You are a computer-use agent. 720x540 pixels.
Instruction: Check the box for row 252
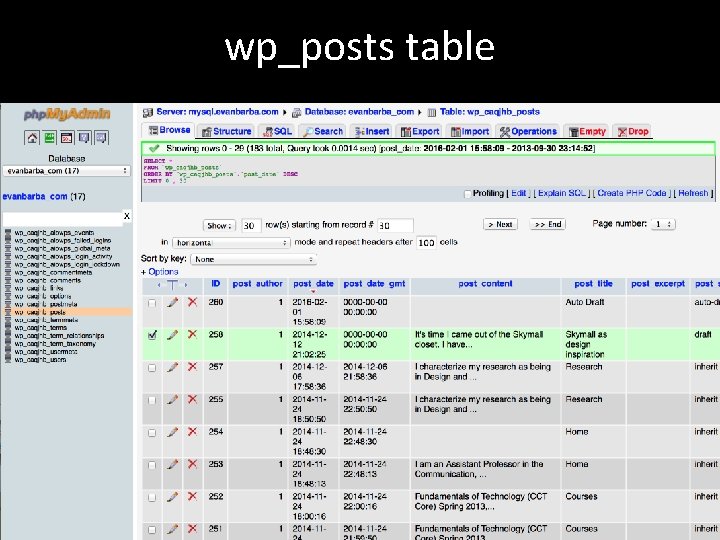coord(152,498)
